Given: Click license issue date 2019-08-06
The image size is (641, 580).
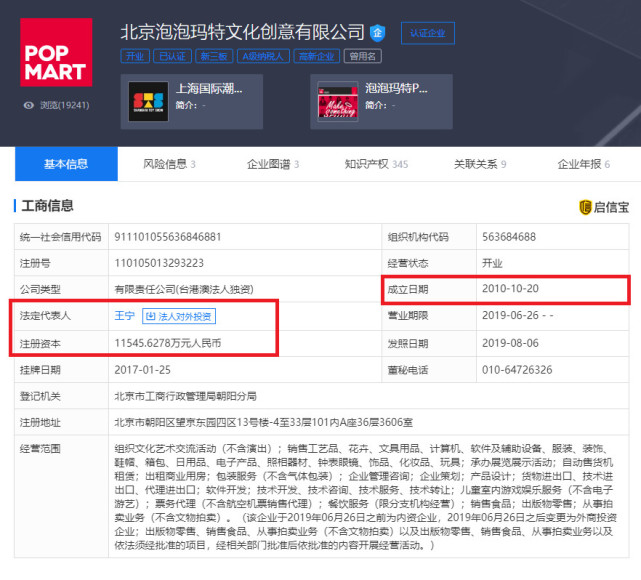Looking at the screenshot, I should click(510, 343).
